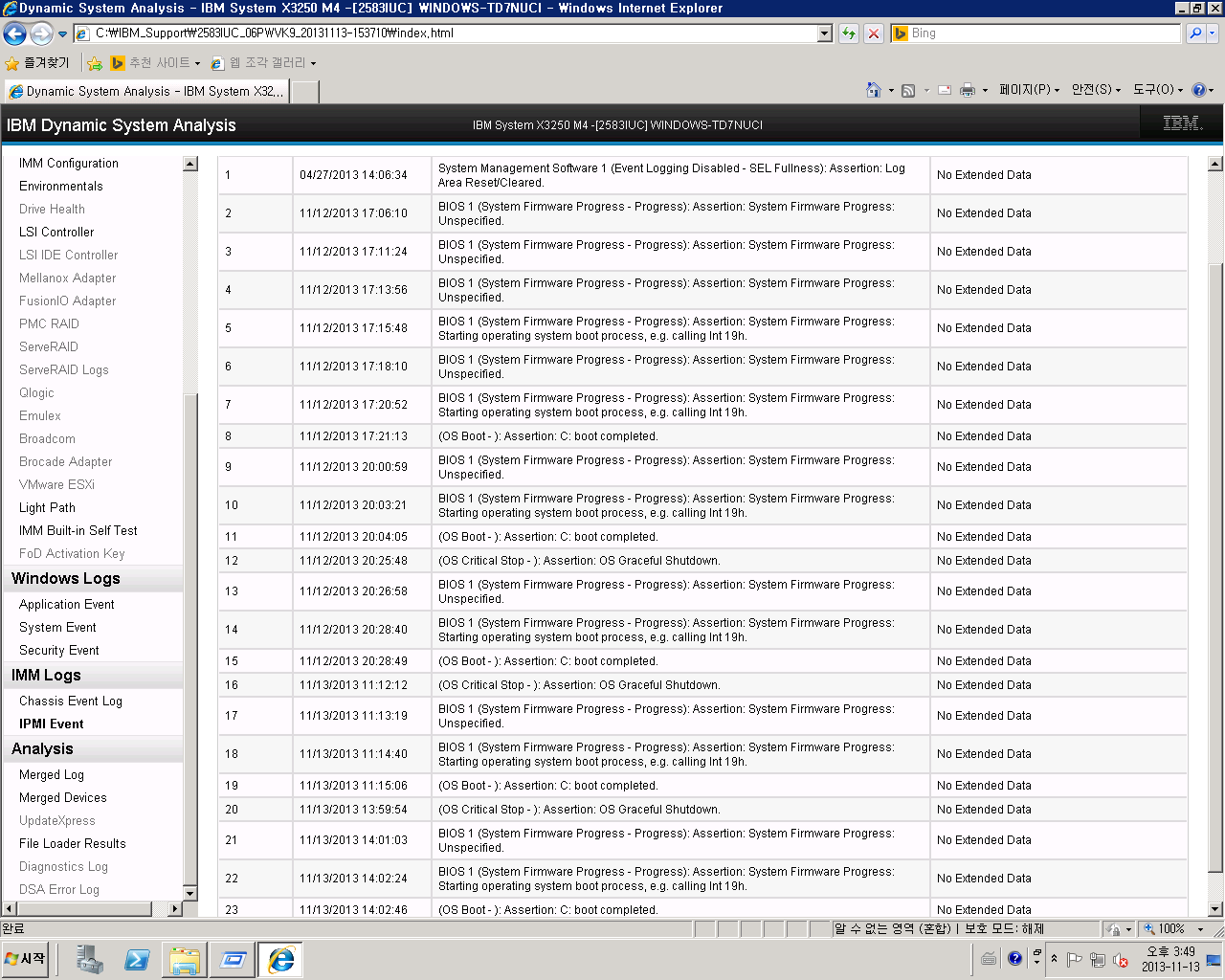
Task: Open the Security Event log link
Action: (59, 651)
